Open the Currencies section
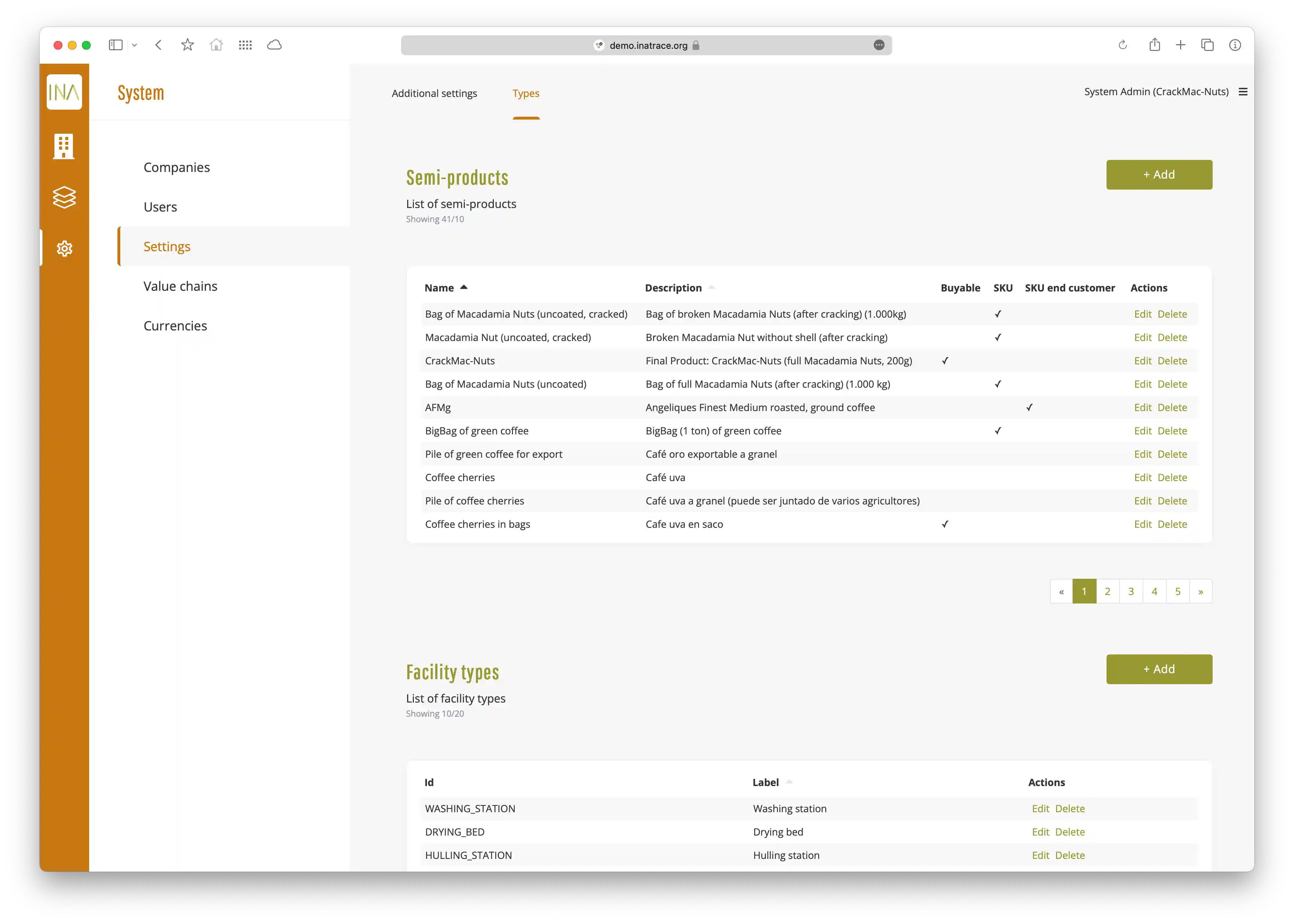1294x924 pixels. pos(175,325)
